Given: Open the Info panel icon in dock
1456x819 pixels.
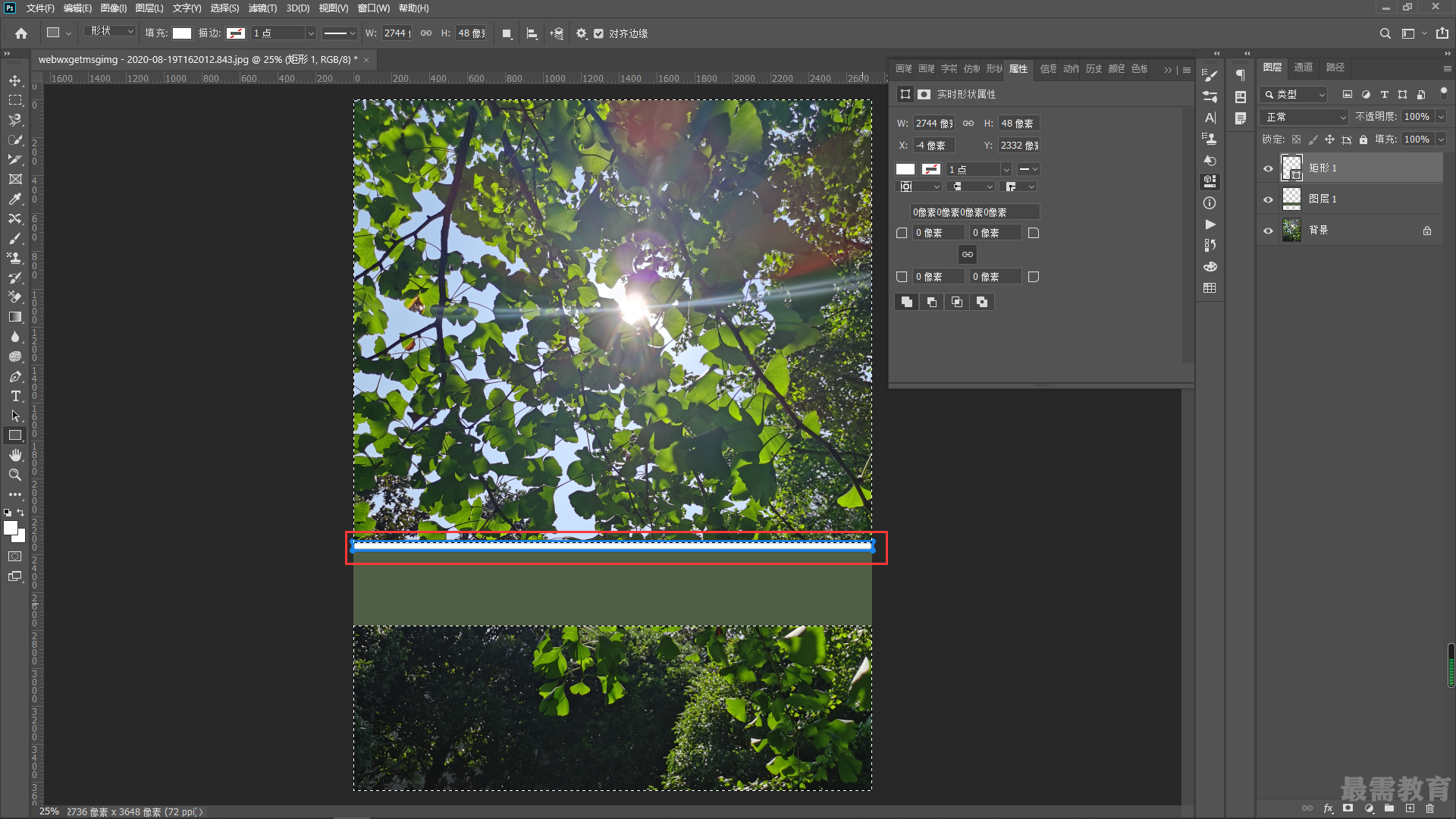Looking at the screenshot, I should point(1210,203).
